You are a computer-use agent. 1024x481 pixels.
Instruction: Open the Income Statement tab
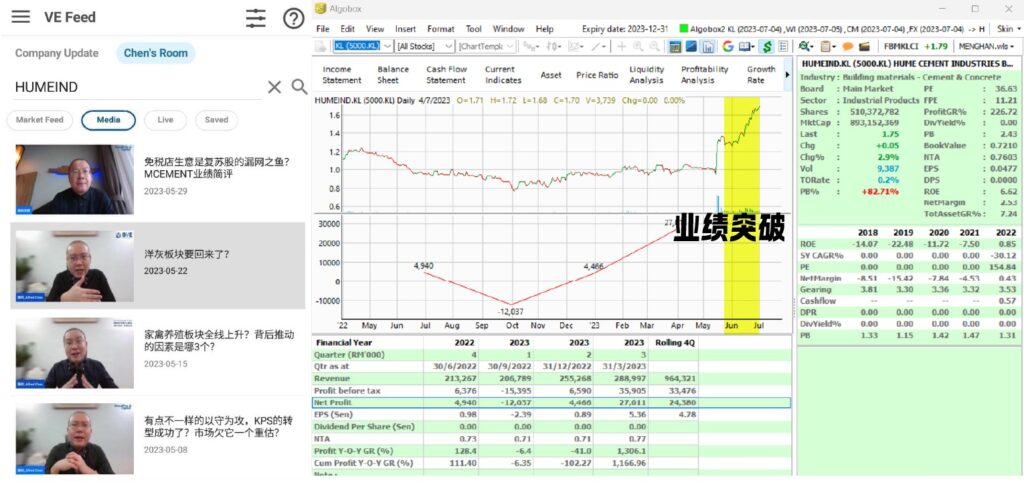(342, 74)
